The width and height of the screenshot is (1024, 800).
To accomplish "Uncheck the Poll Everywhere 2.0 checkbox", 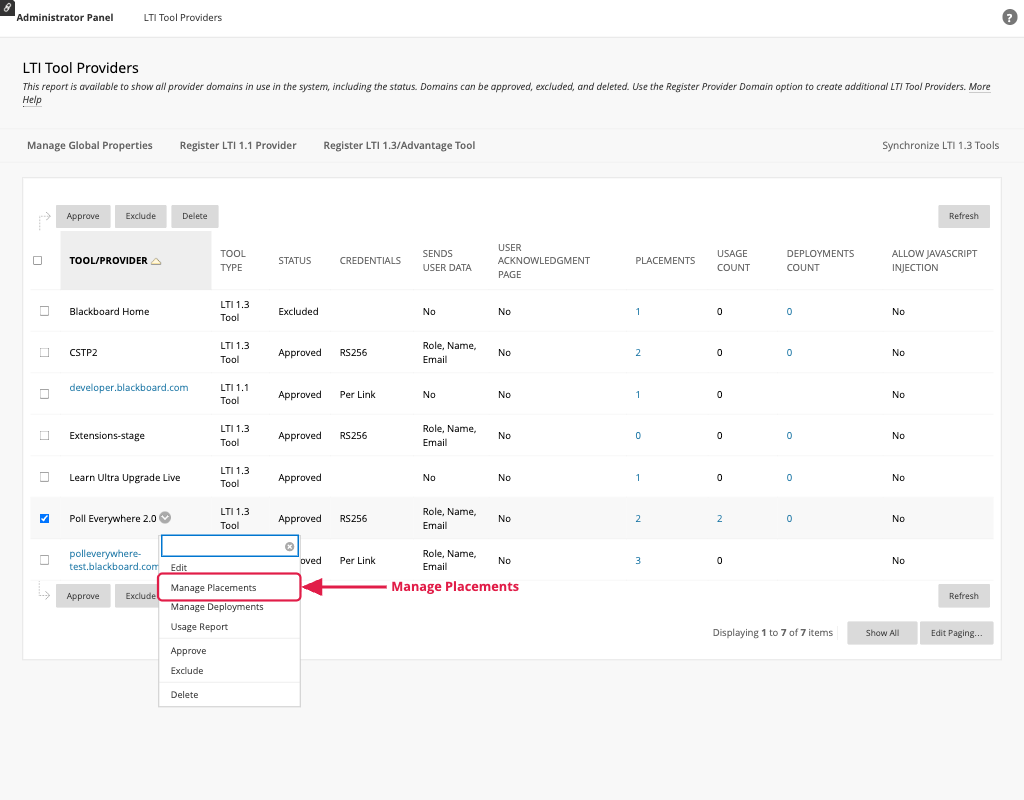I will (x=44, y=519).
